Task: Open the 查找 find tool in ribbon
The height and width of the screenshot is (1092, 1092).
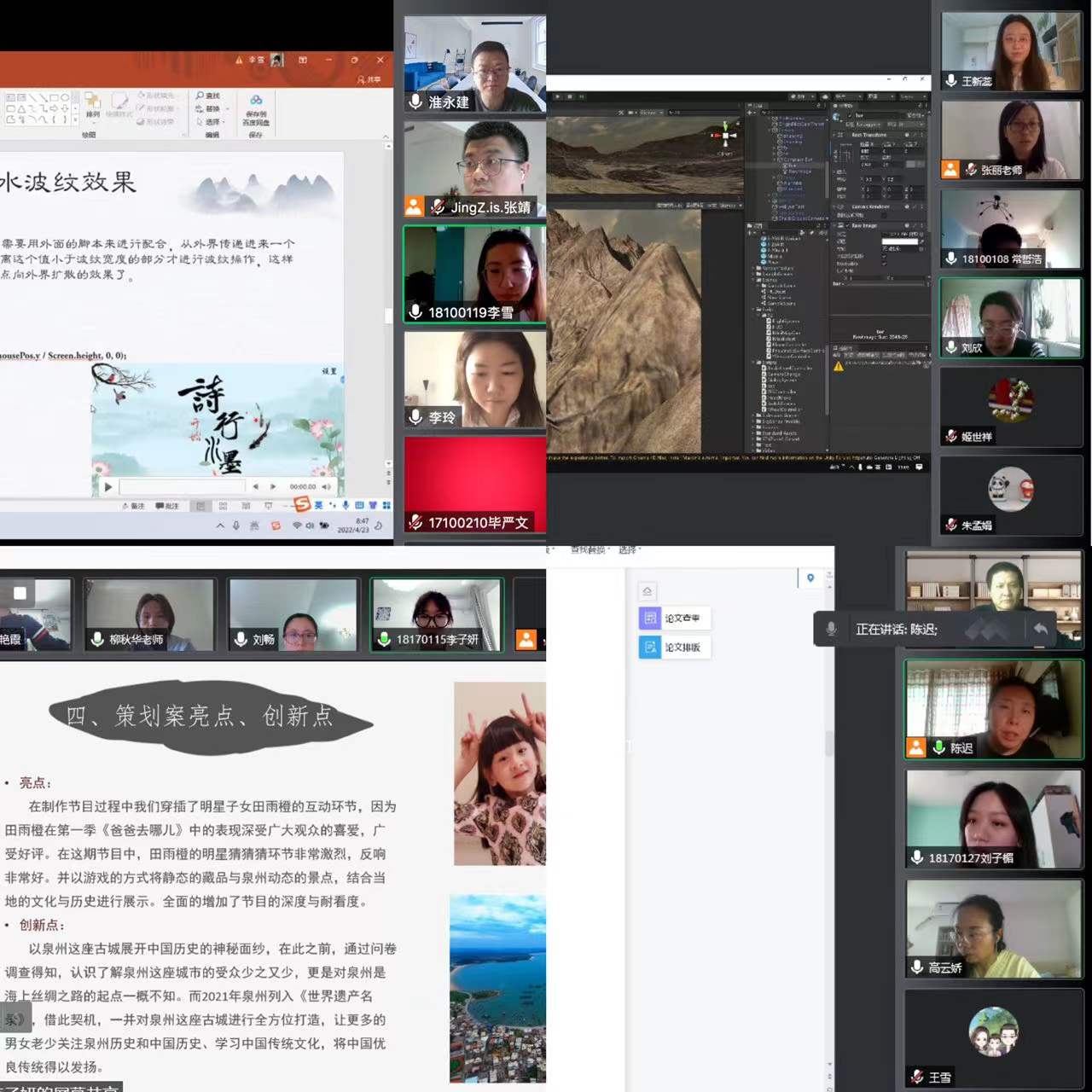Action: 208,96
